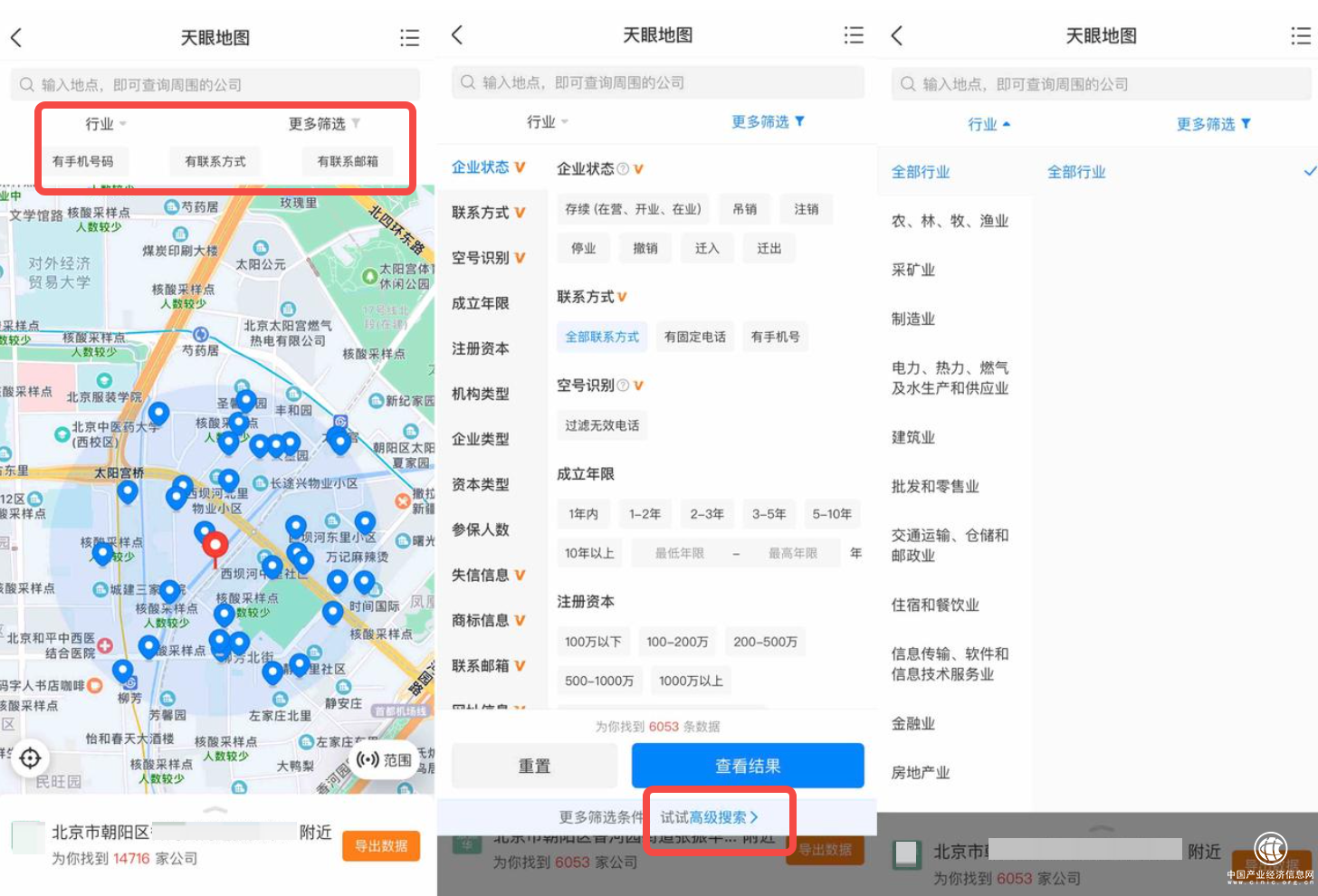
Task: Tap the back arrow on the left panel
Action: pyautogui.click(x=16, y=37)
